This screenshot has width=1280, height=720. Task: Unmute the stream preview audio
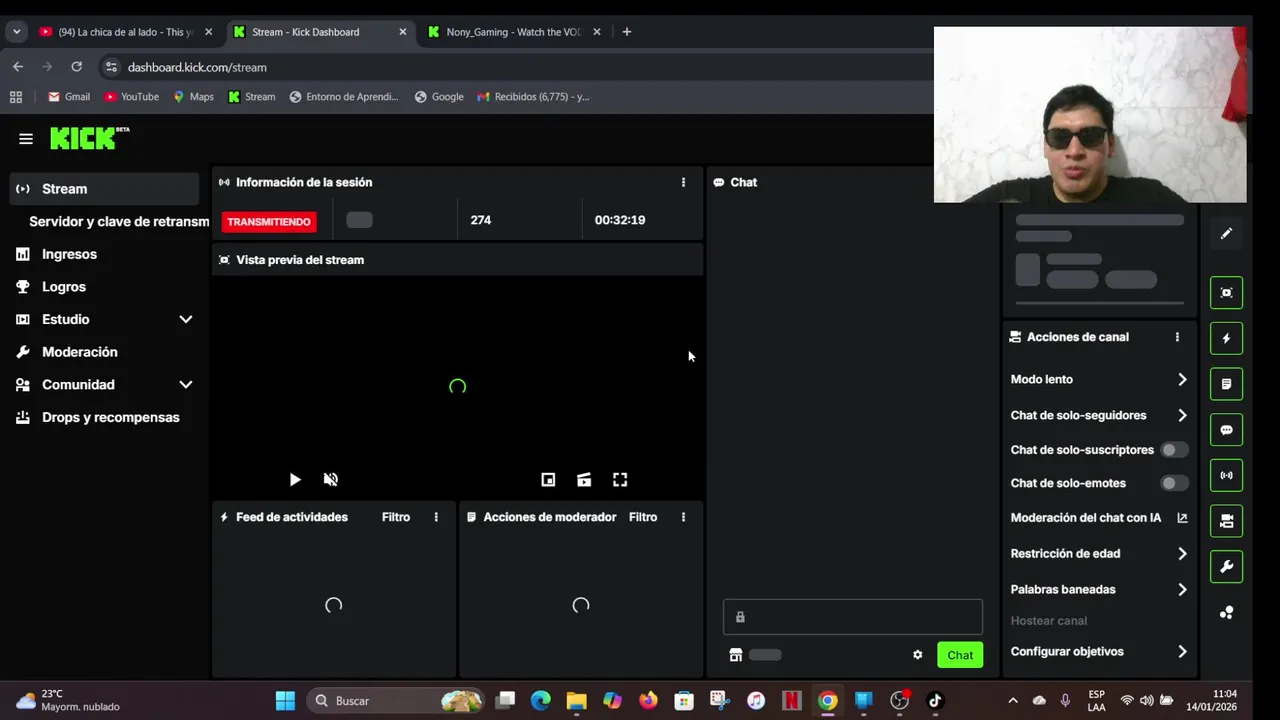coord(331,480)
